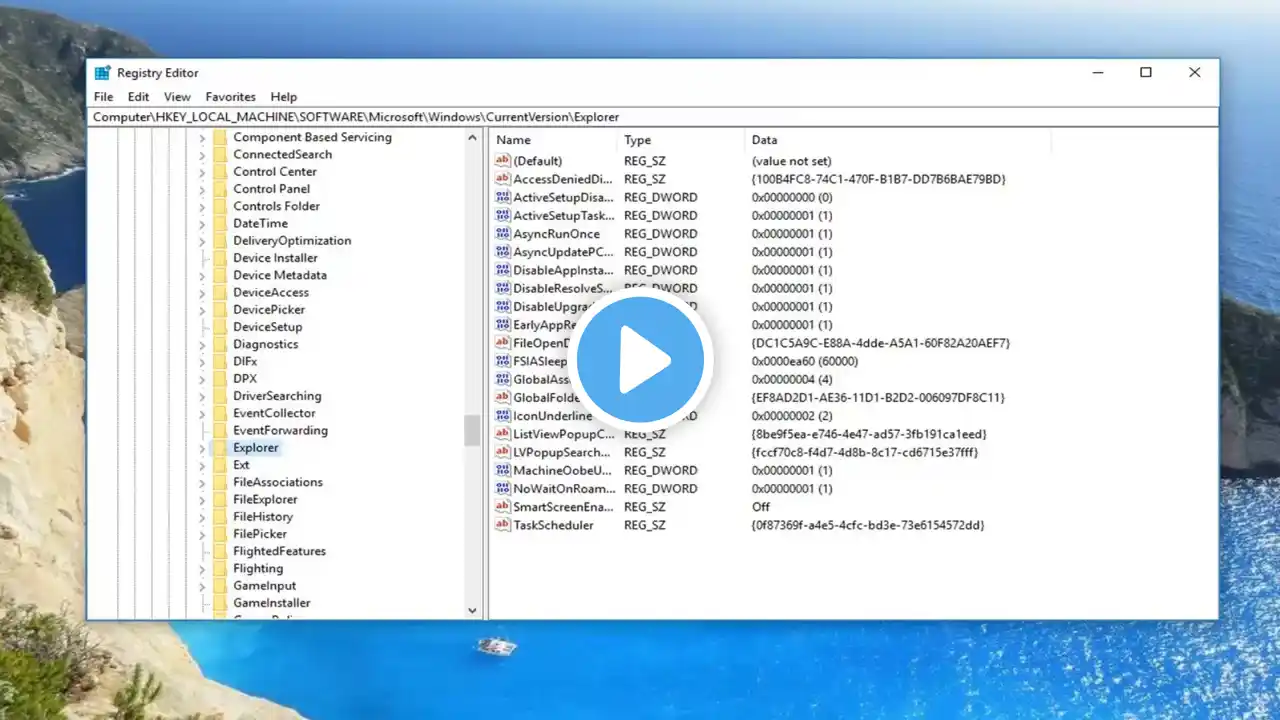
Task: Expand the DriverSearching key
Action: [202, 396]
